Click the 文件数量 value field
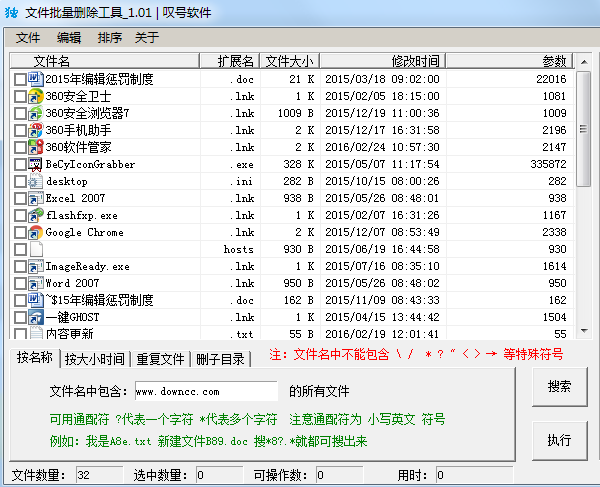The height and width of the screenshot is (487, 600). coord(99,475)
